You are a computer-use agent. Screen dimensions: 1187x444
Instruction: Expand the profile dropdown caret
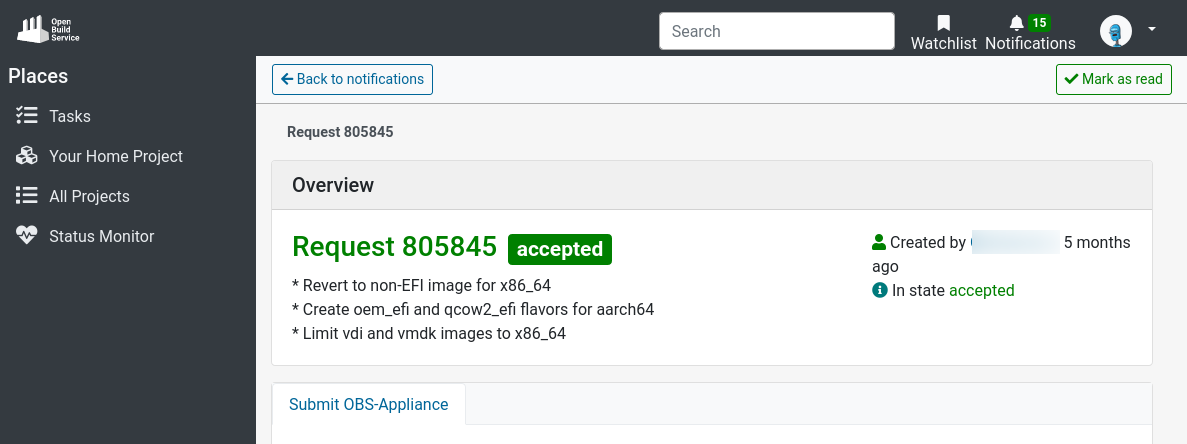[x=1152, y=30]
